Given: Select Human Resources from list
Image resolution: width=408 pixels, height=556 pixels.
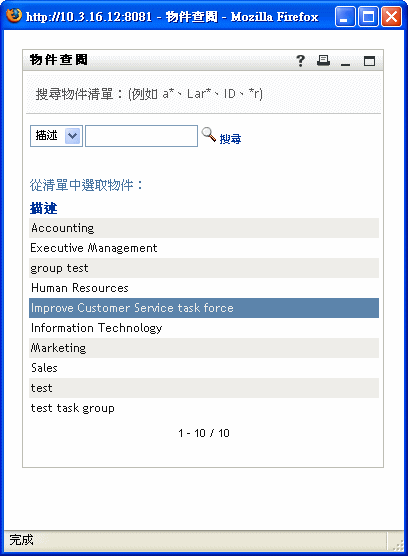Looking at the screenshot, I should pyautogui.click(x=204, y=288).
